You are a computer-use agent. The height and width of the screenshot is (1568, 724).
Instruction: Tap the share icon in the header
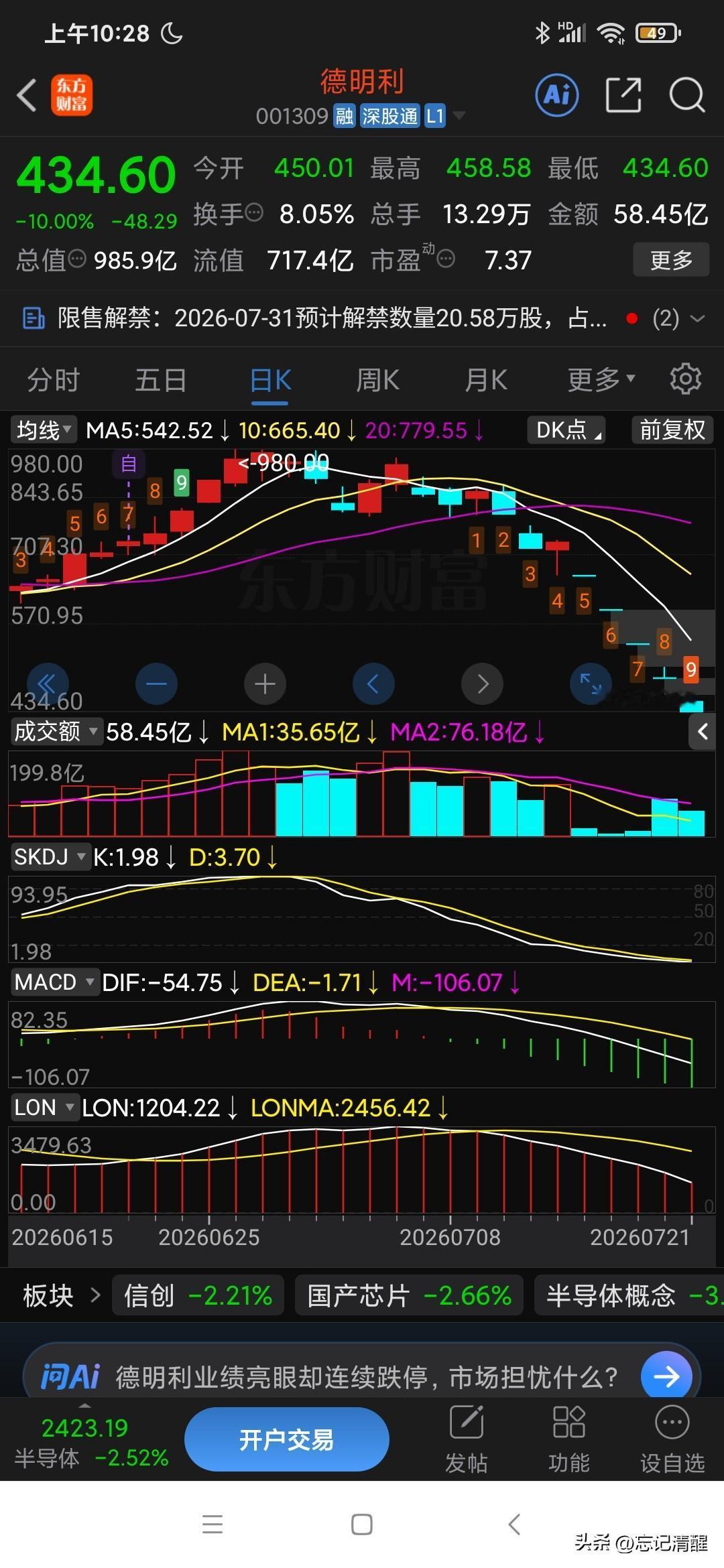click(623, 94)
